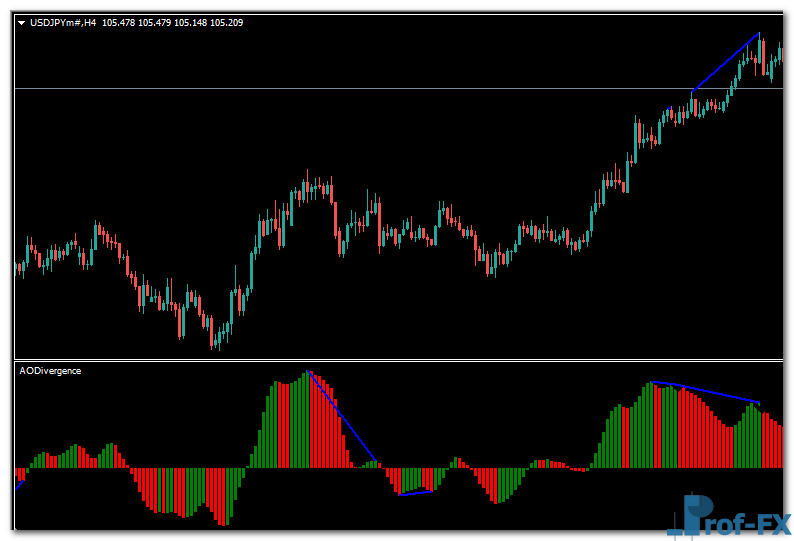Click the OHLC price values in chart header
This screenshot has width=794, height=541.
point(173,22)
